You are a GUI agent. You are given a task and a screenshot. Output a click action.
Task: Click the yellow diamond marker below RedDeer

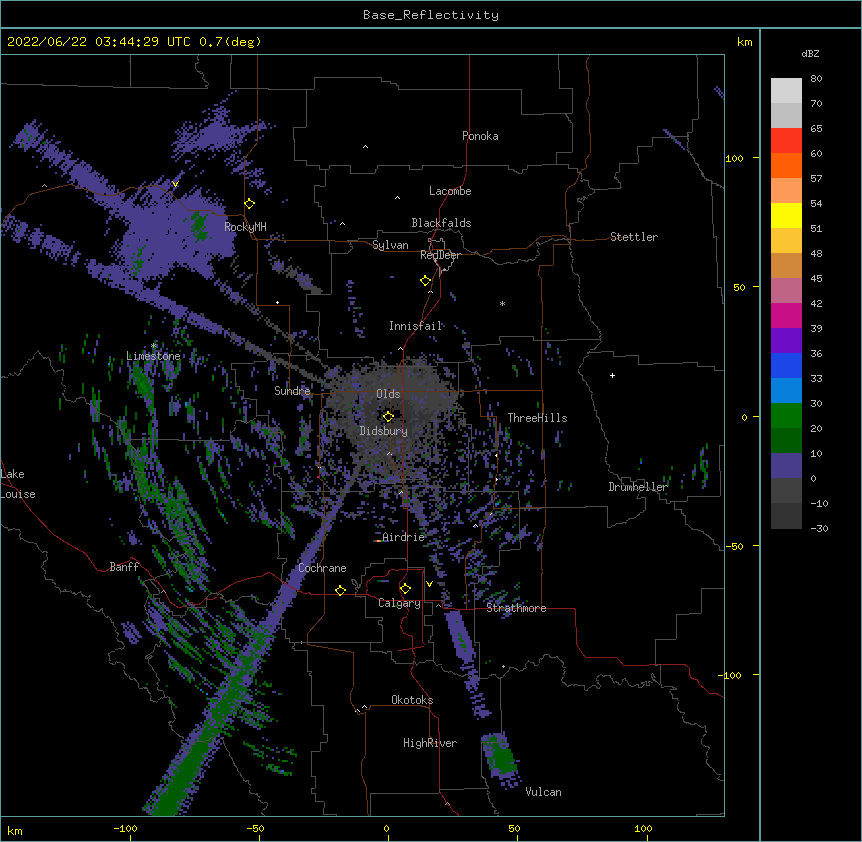(x=426, y=281)
